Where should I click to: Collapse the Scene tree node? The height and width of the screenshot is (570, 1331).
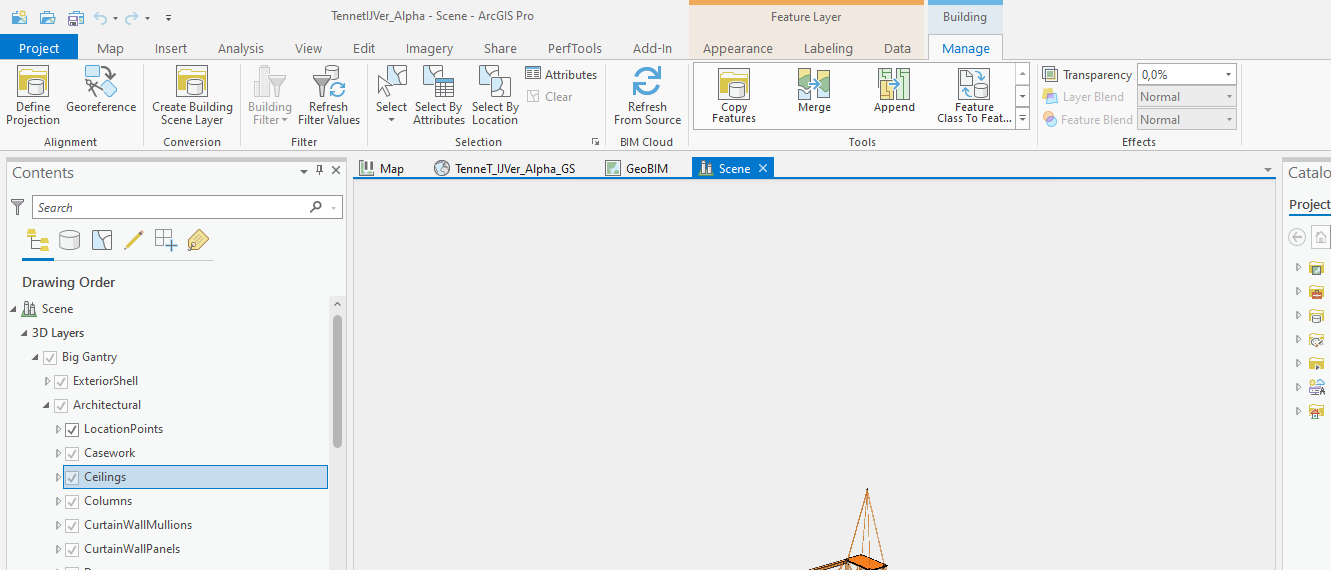13,309
